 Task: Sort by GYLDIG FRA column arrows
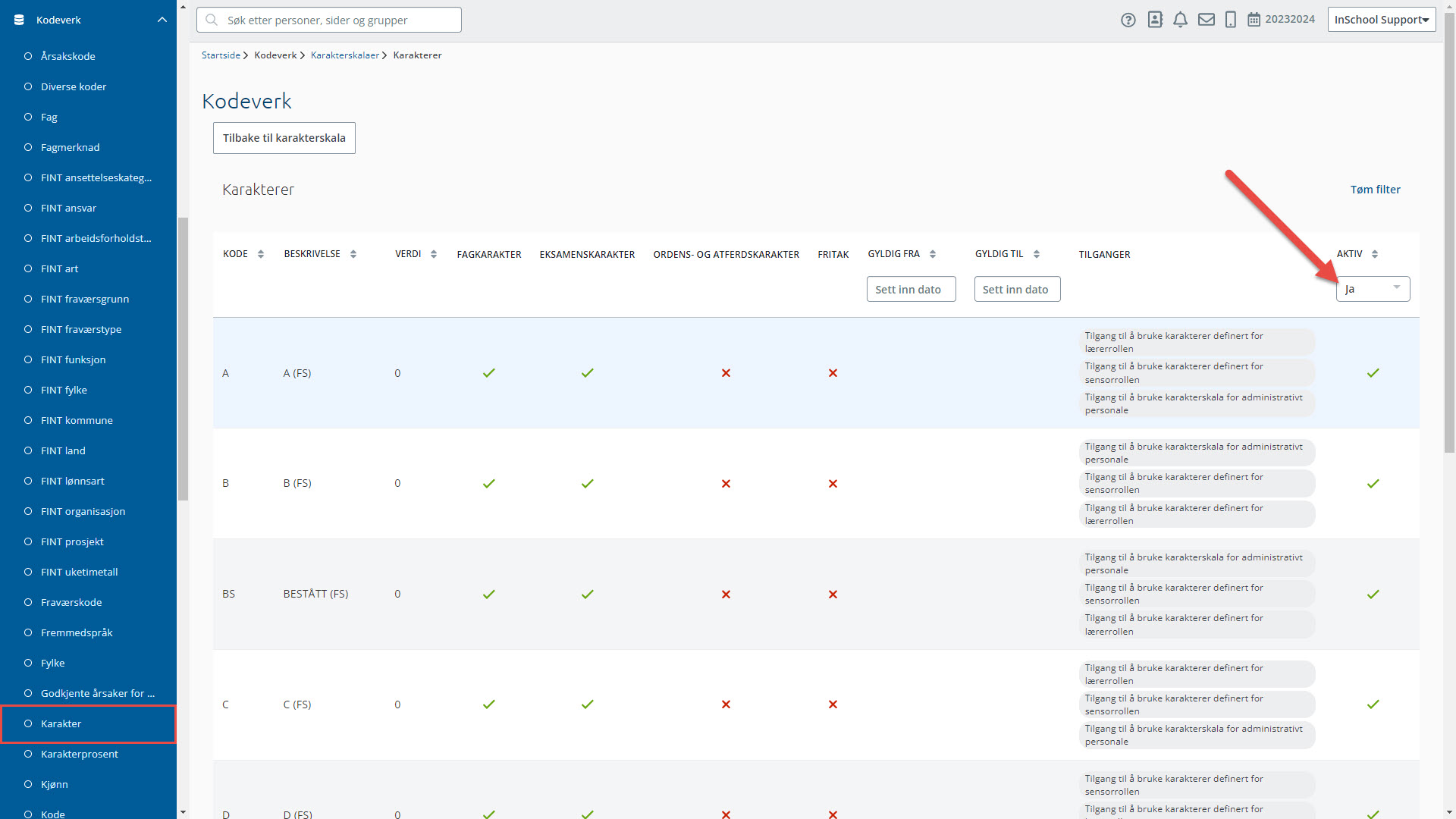pyautogui.click(x=933, y=254)
